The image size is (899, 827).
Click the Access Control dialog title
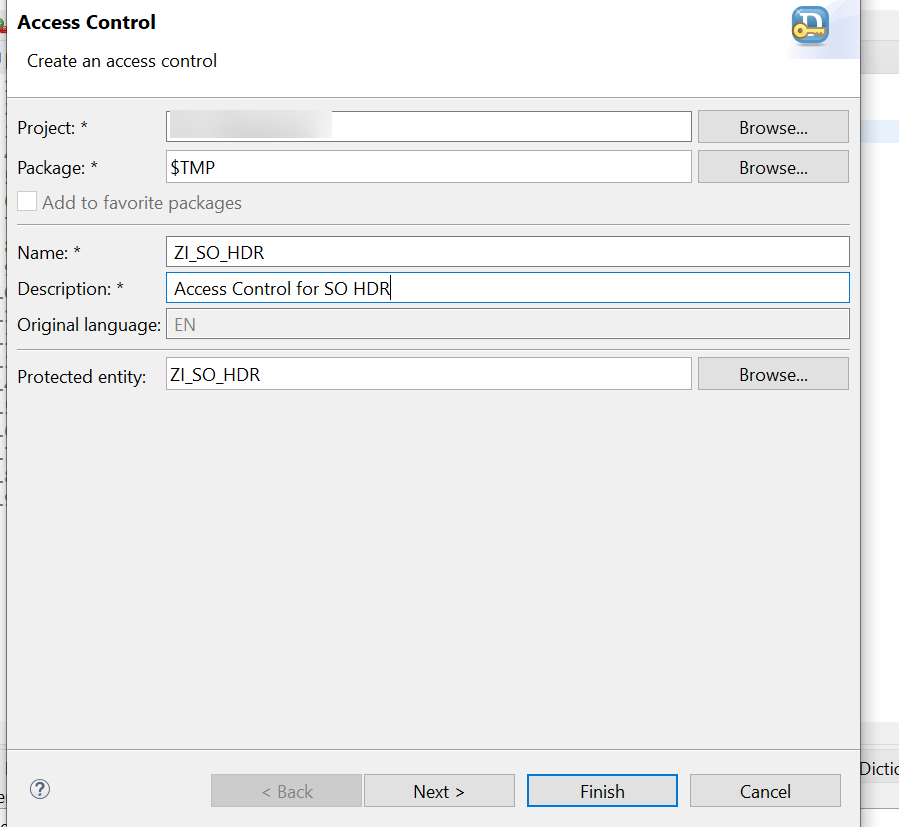tap(87, 22)
